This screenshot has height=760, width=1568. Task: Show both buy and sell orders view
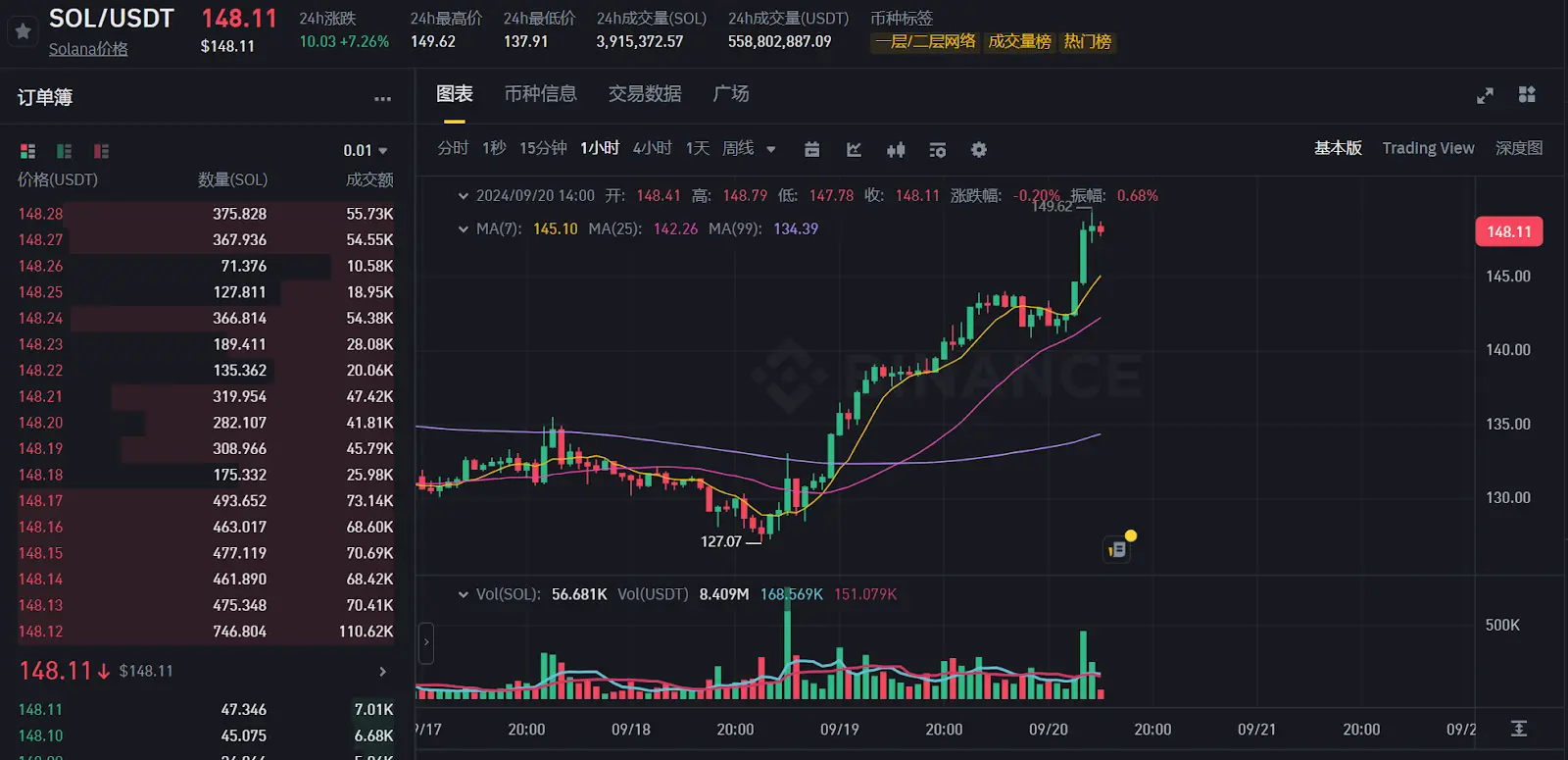27,151
